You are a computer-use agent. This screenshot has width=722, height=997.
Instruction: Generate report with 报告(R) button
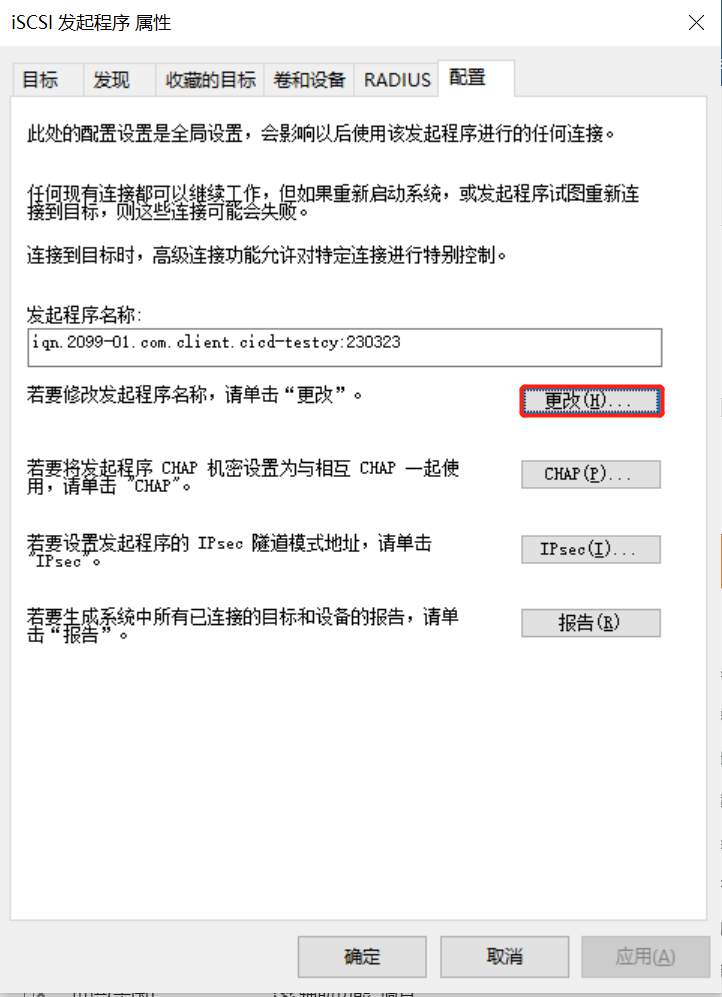pyautogui.click(x=591, y=623)
